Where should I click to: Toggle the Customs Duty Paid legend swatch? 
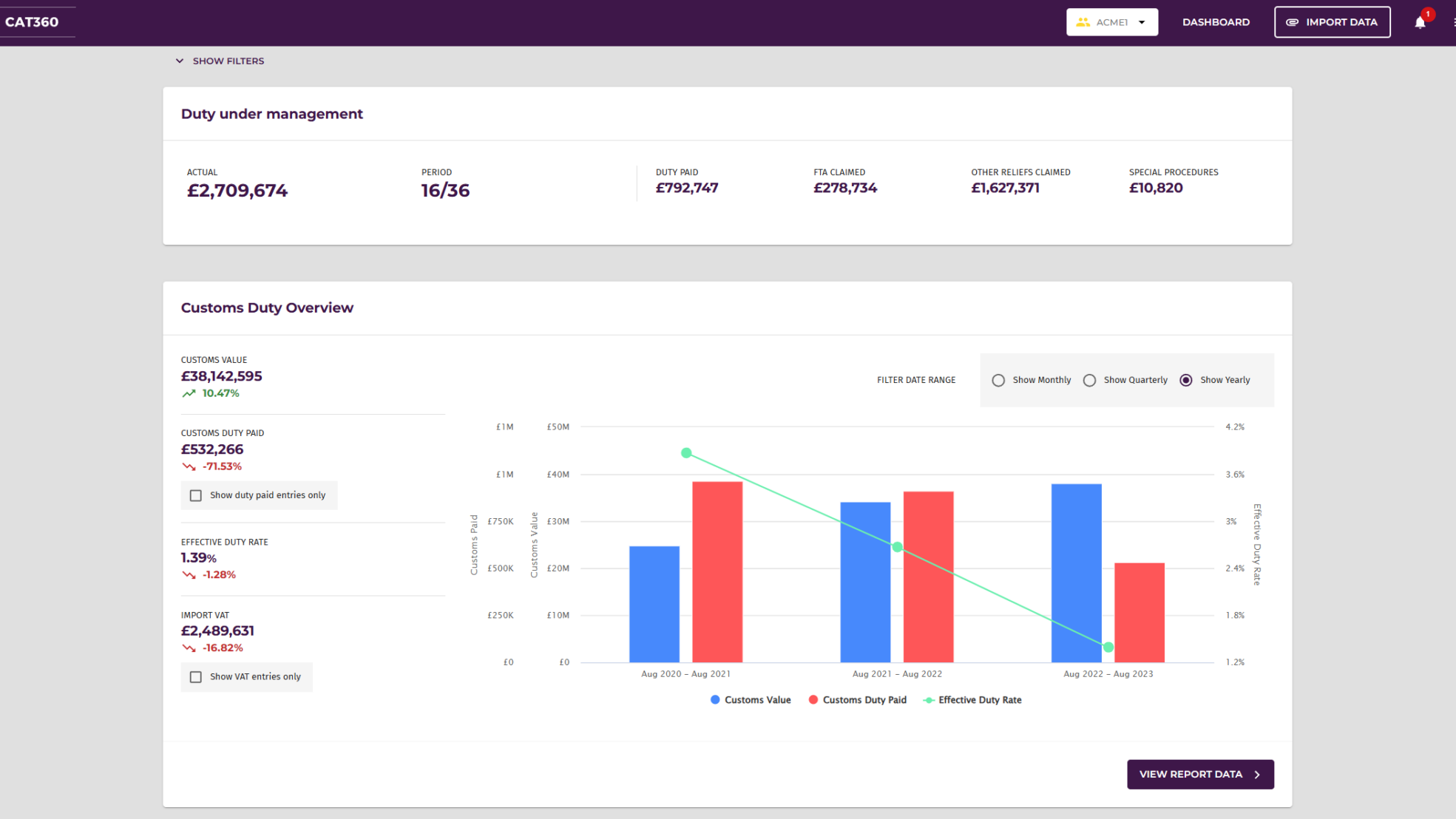tap(813, 700)
